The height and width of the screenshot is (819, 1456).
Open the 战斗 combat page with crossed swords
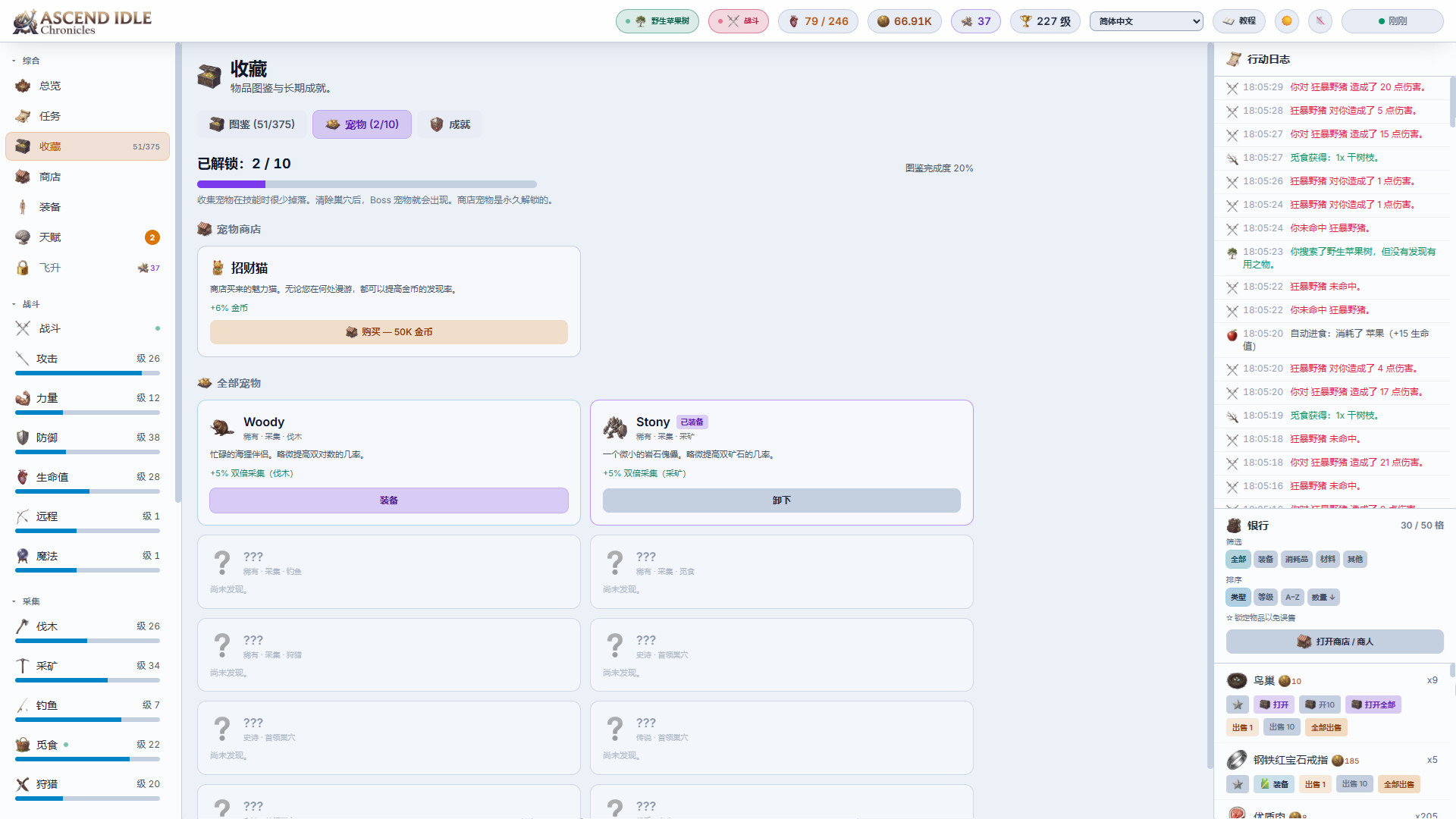[x=87, y=328]
